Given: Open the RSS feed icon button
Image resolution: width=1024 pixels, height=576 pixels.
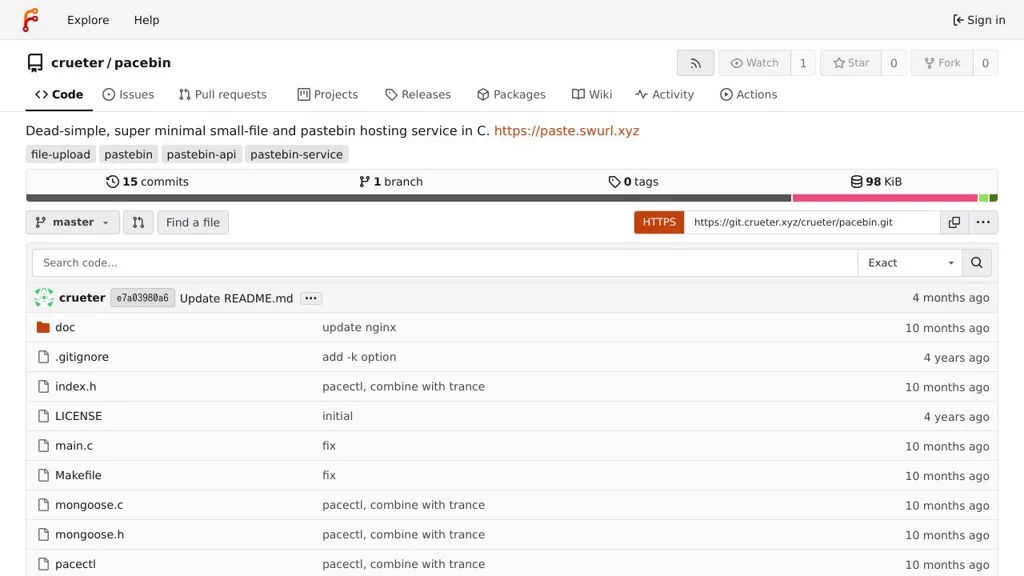Looking at the screenshot, I should 695,63.
